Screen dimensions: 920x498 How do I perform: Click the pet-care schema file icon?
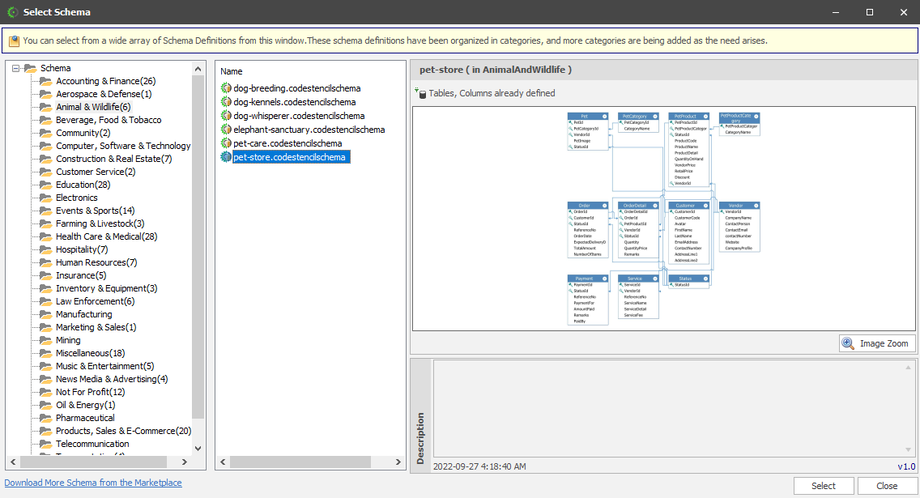(x=226, y=144)
